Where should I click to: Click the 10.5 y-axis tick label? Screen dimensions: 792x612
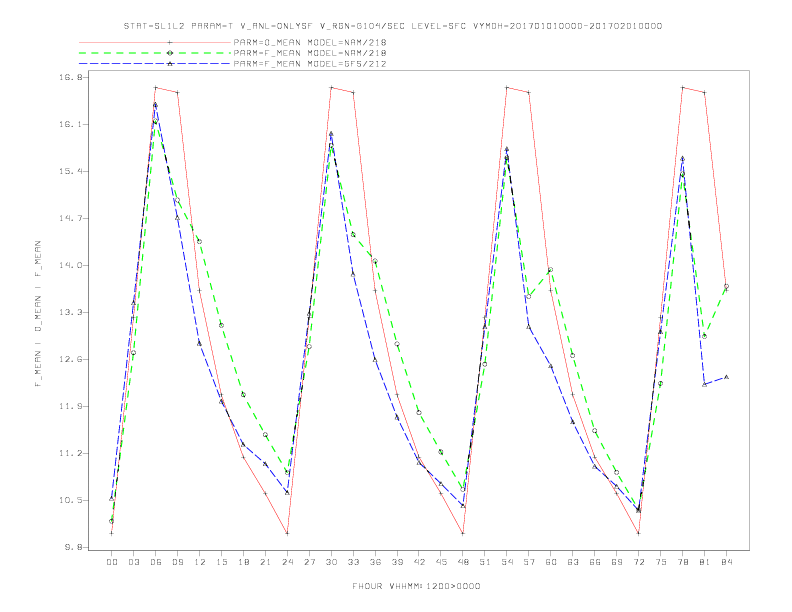[71, 500]
